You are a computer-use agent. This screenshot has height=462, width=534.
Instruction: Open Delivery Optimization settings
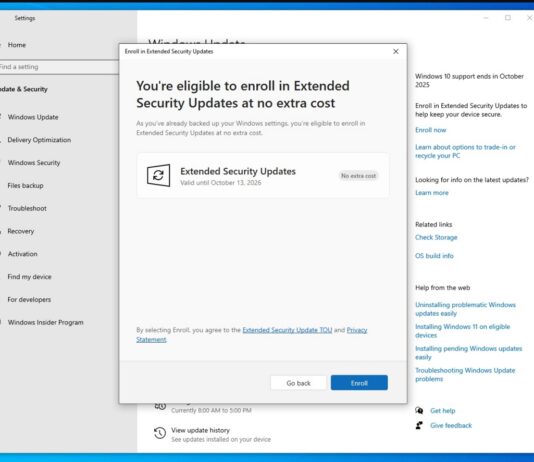(39, 140)
